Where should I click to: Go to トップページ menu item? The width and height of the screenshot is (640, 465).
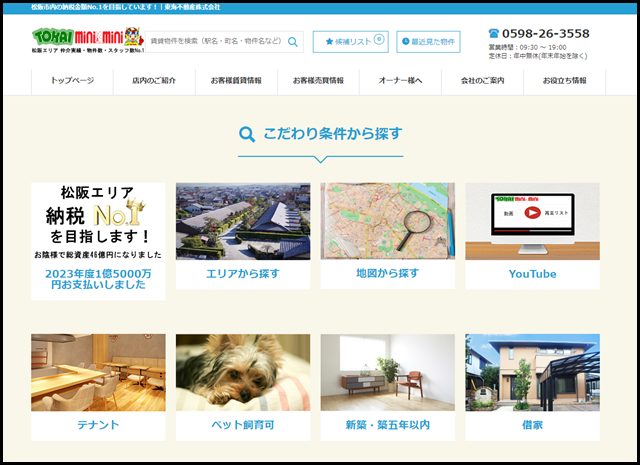coord(72,81)
